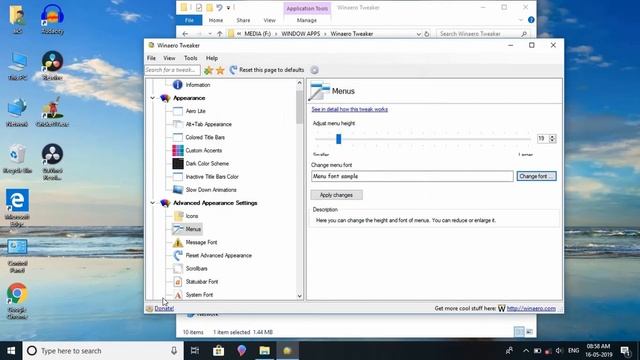
Task: Click the System Font letter A icon
Action: pyautogui.click(x=178, y=295)
